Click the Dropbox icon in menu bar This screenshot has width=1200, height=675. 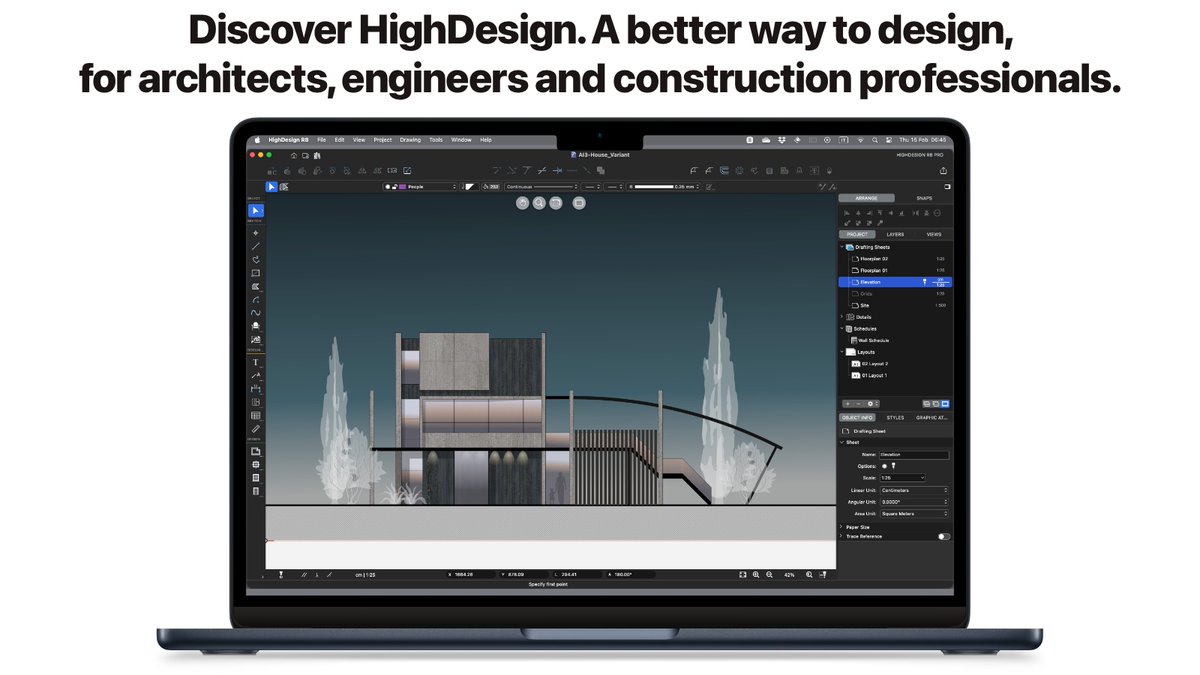[x=780, y=140]
